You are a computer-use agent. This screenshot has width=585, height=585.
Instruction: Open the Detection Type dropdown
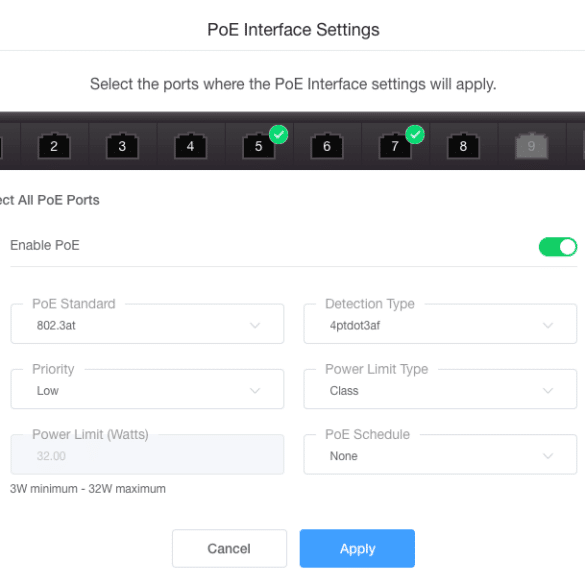point(440,324)
